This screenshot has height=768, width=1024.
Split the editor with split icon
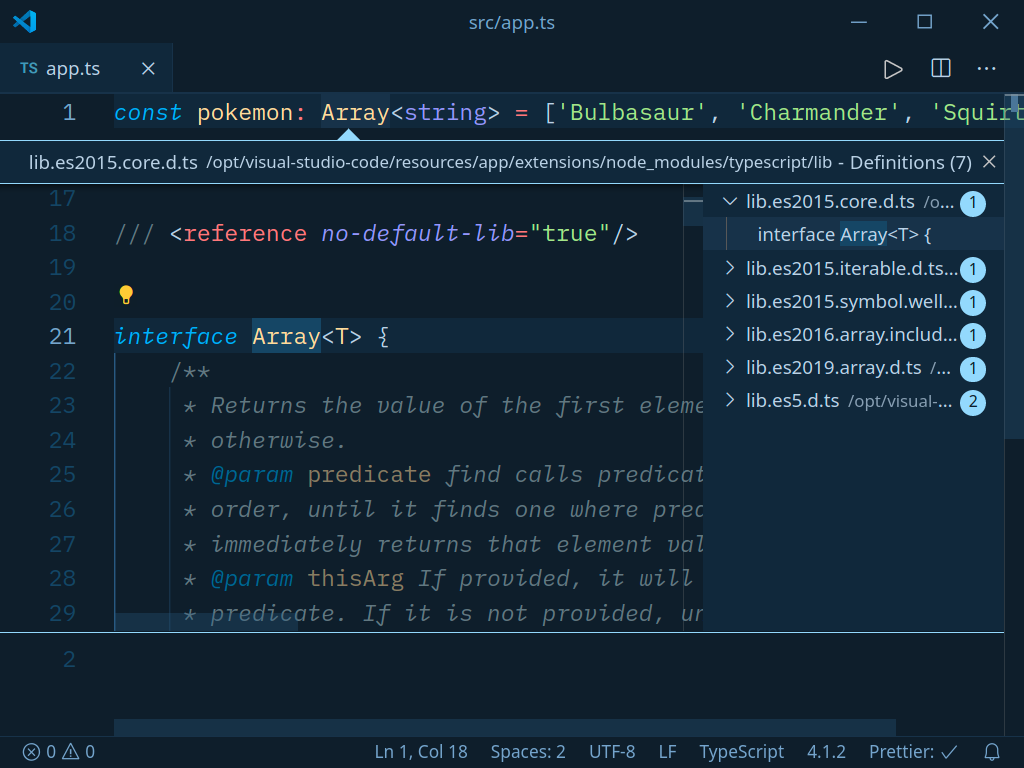pos(940,68)
